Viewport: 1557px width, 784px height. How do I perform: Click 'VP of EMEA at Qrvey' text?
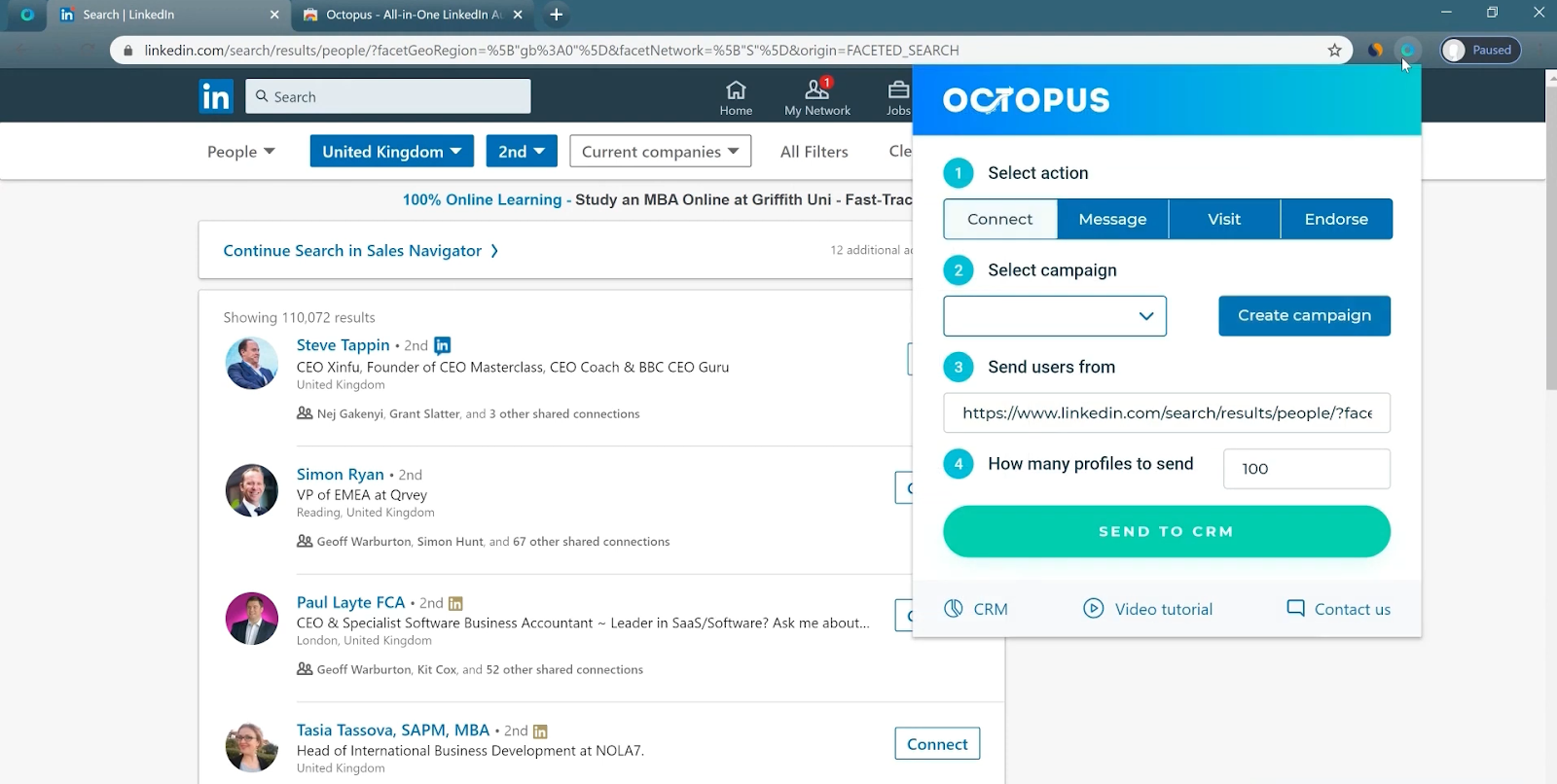coord(362,495)
